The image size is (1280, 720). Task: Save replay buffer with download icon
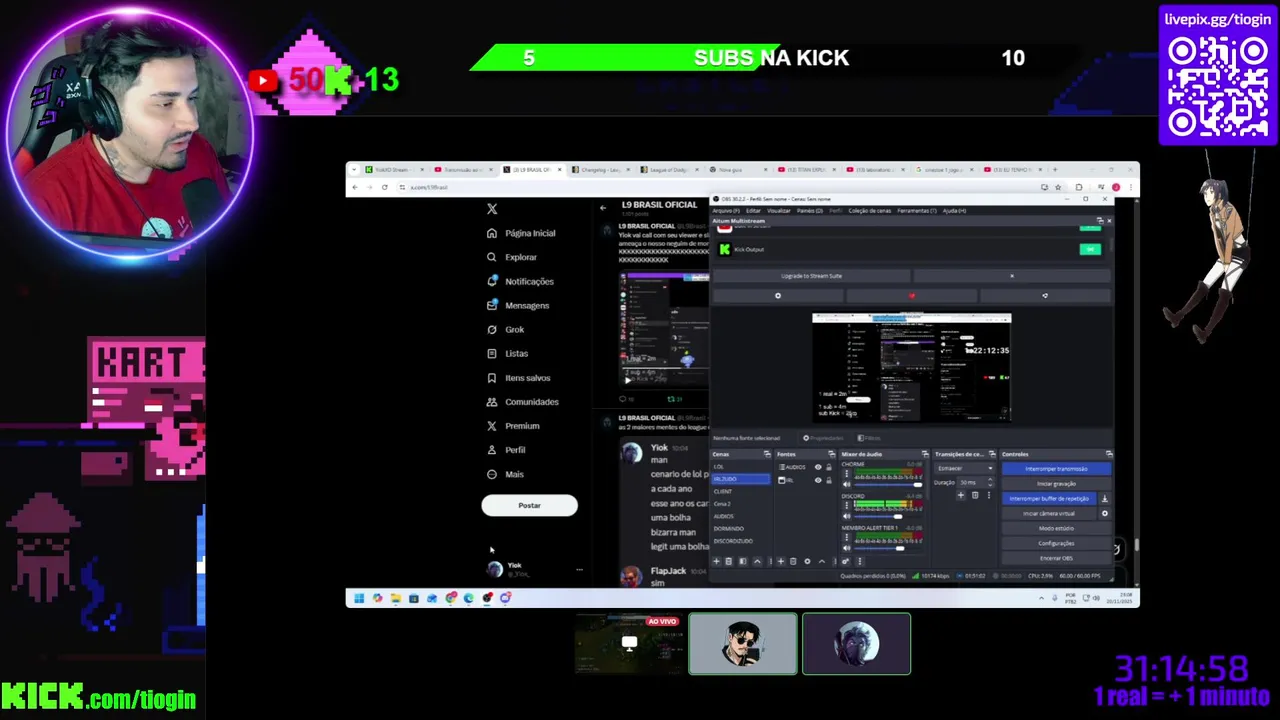tap(1105, 499)
